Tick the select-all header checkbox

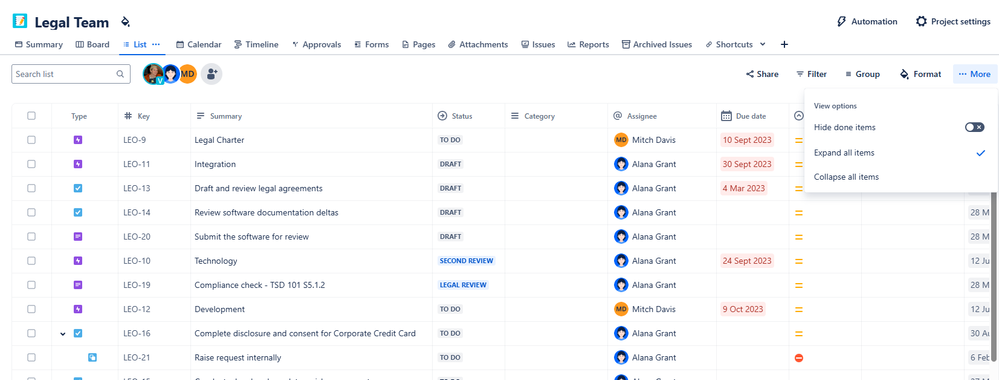point(31,116)
